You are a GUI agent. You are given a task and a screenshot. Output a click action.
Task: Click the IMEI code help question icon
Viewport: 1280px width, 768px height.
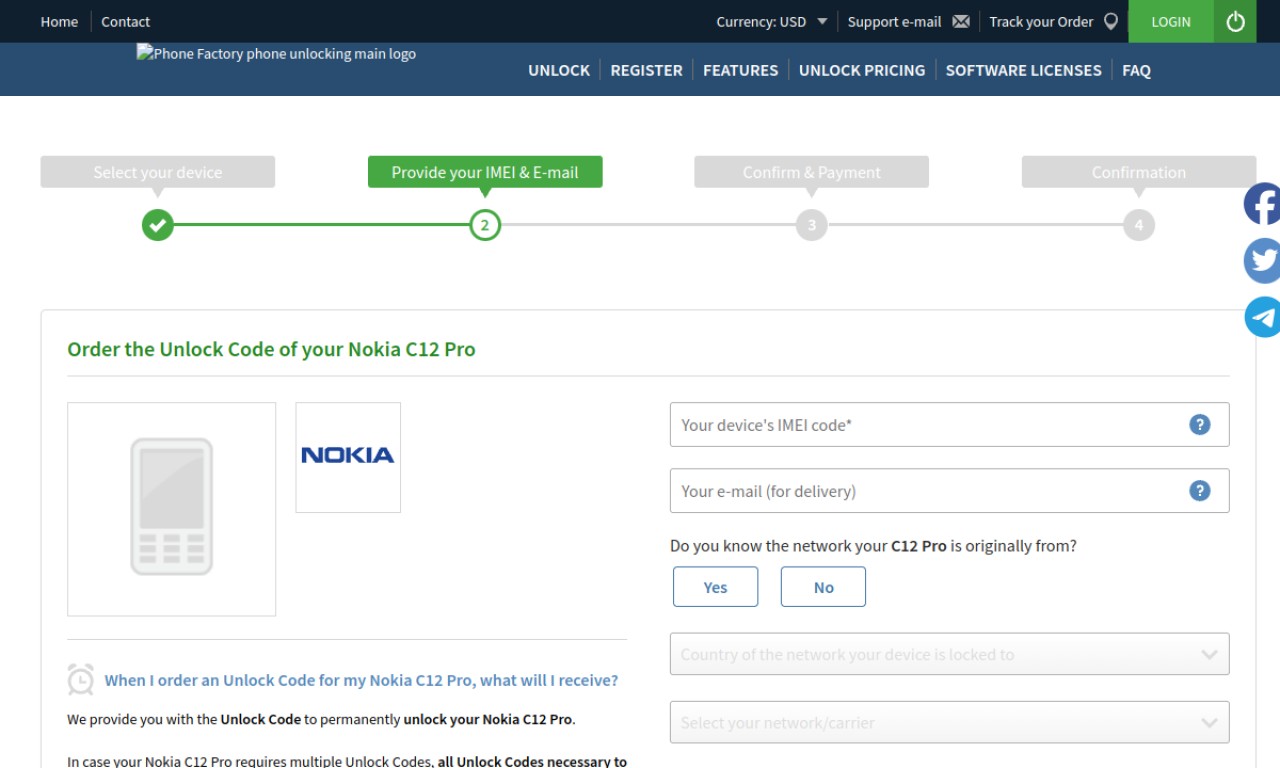click(1200, 424)
